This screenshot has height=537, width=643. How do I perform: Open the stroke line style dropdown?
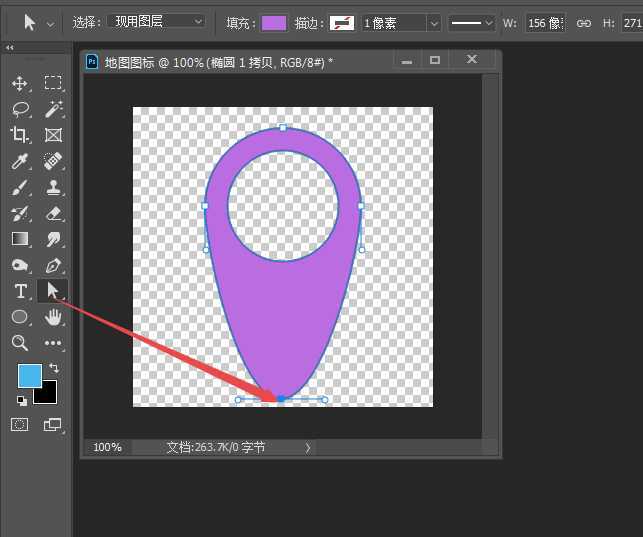point(471,22)
